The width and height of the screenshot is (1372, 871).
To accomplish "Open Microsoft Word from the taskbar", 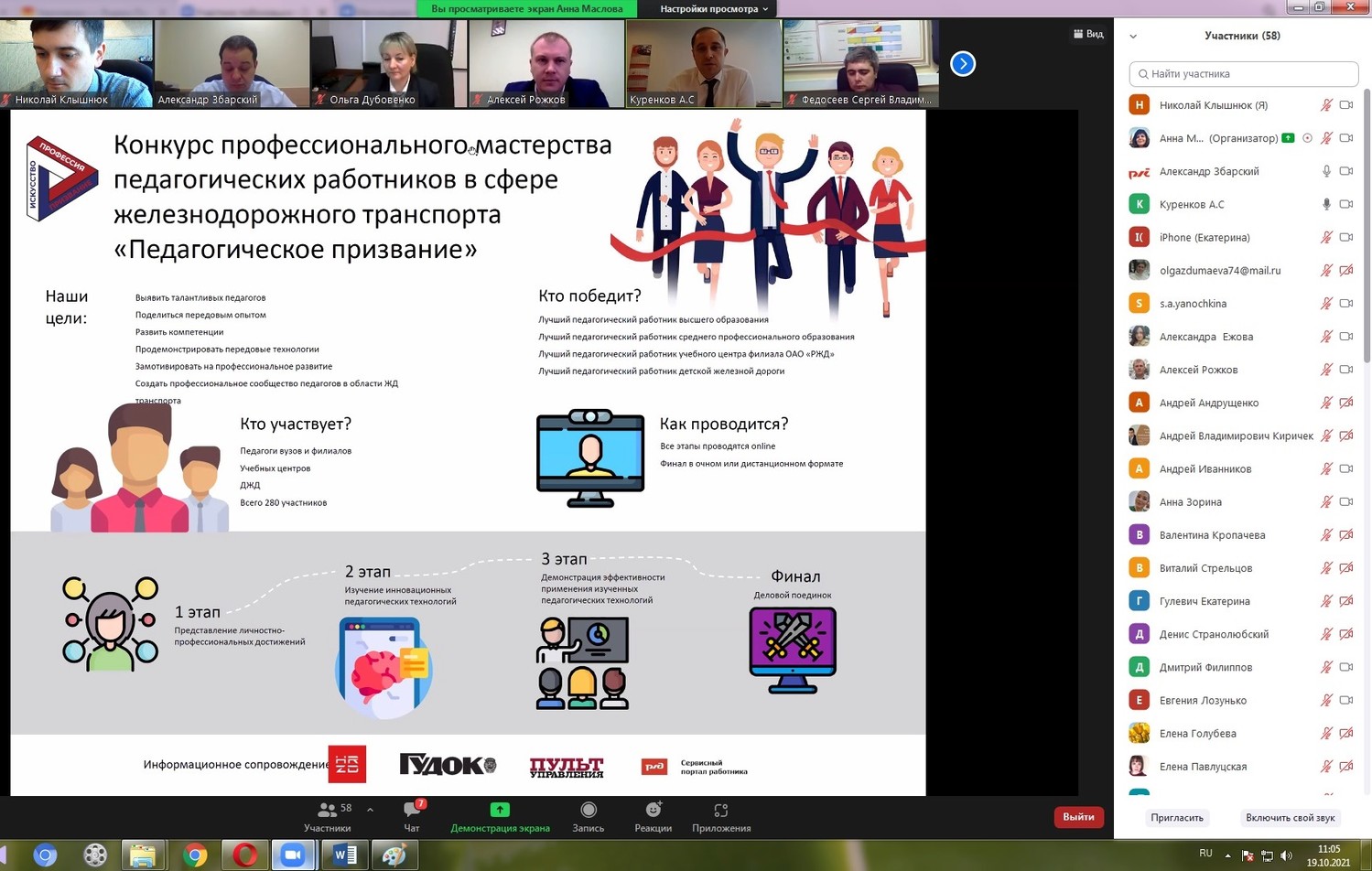I will tap(344, 855).
